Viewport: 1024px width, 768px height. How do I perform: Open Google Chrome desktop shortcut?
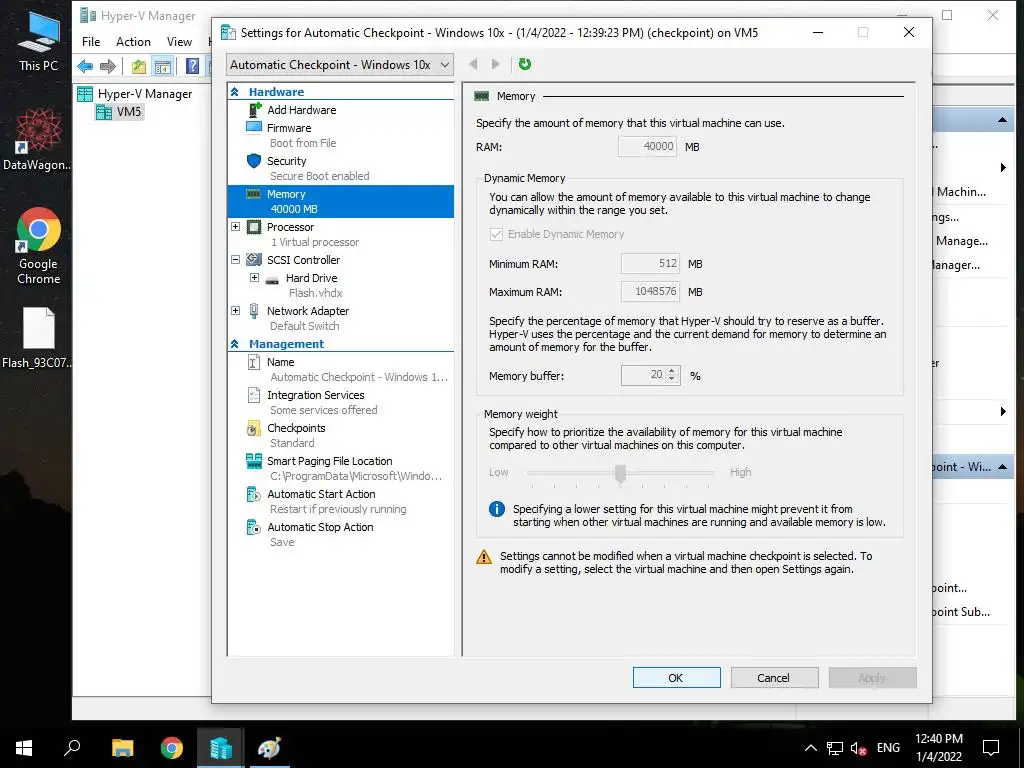click(x=39, y=246)
